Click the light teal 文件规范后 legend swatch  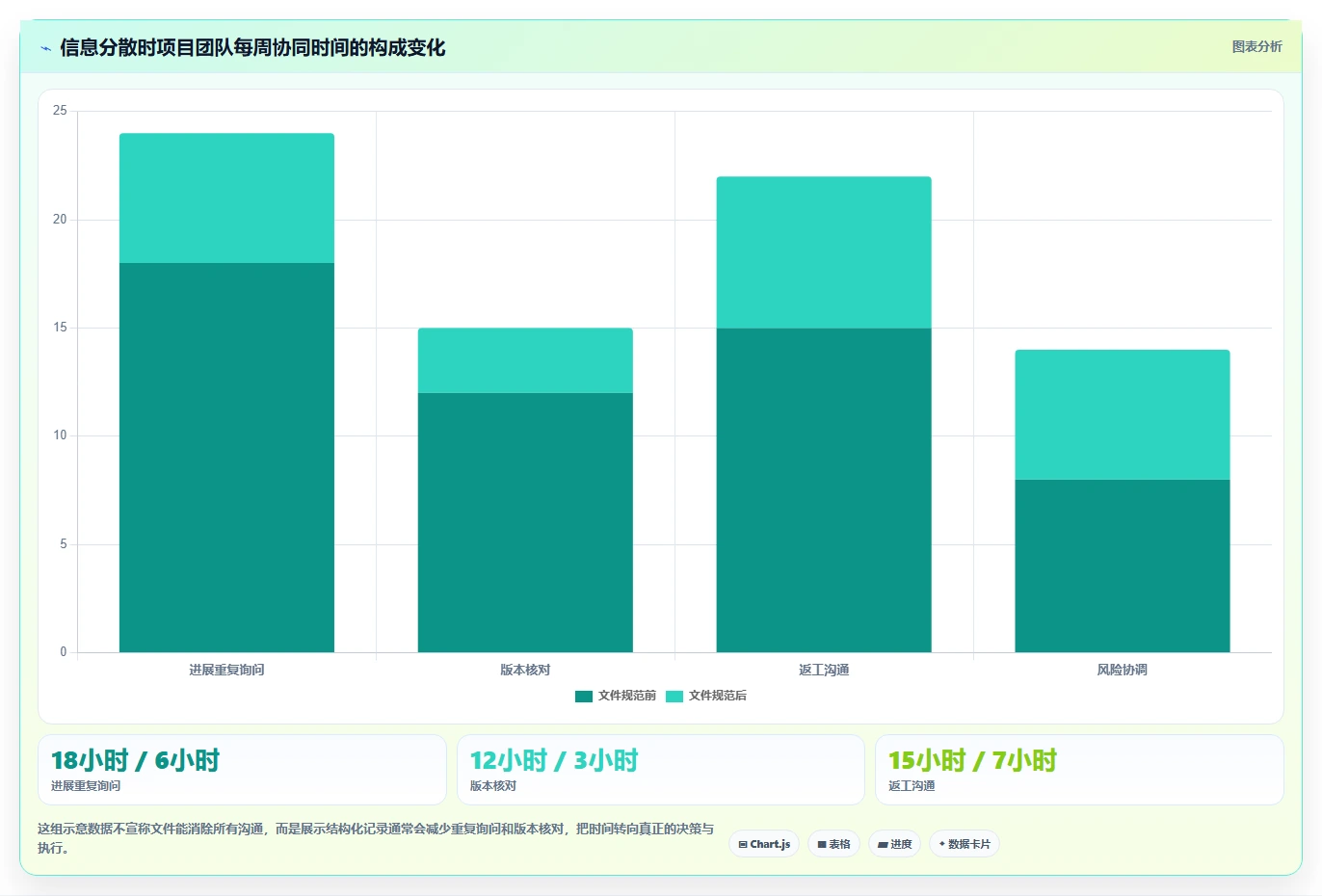click(674, 696)
